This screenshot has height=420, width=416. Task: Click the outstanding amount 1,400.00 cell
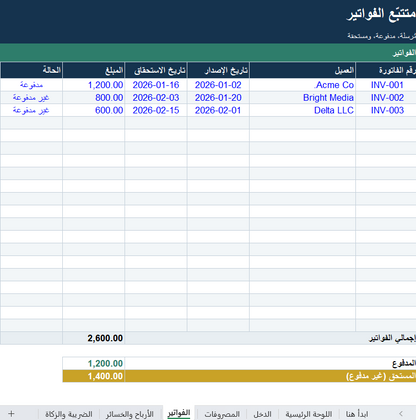click(94, 376)
